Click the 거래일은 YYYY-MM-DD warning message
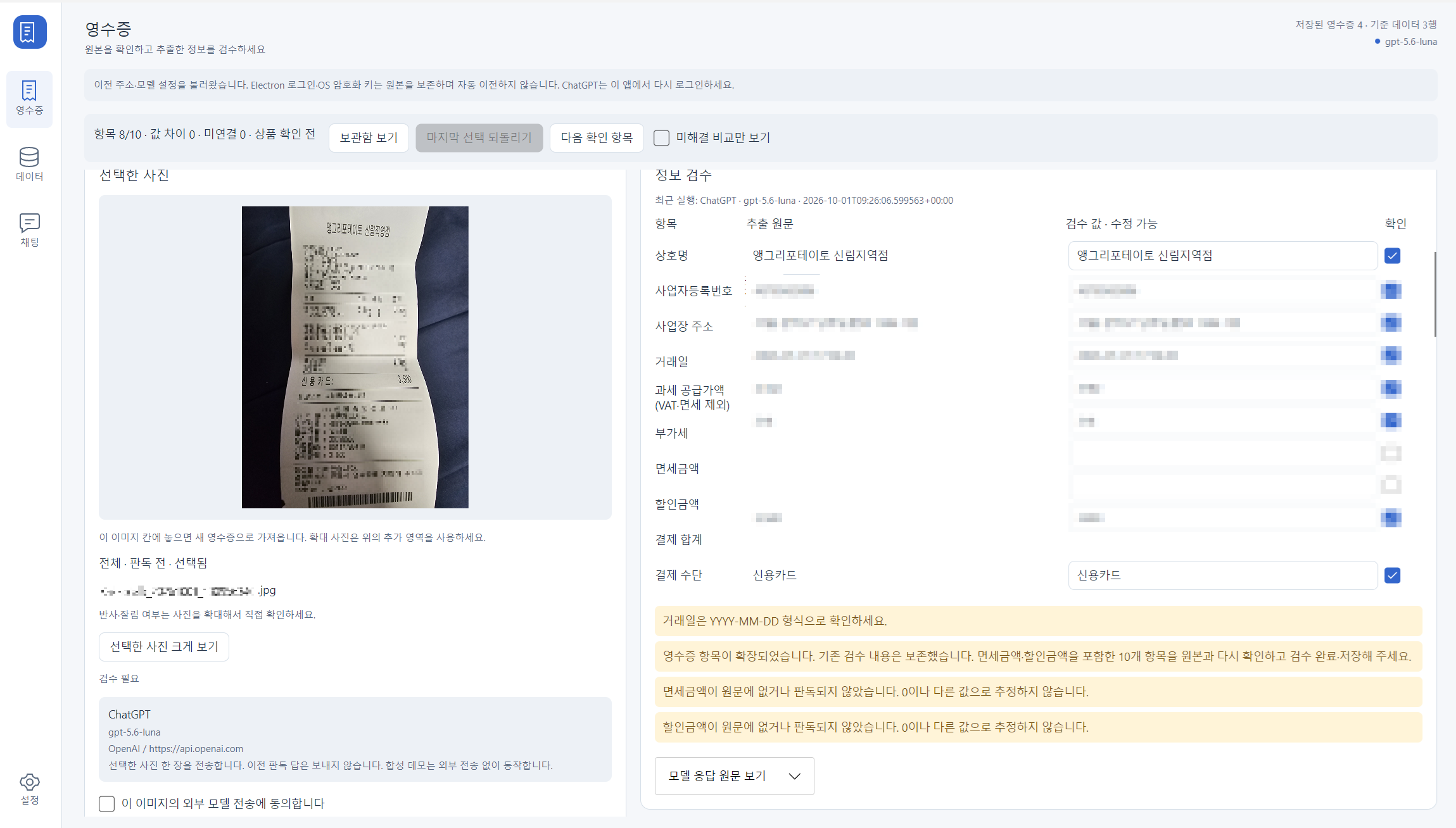 pyautogui.click(x=1039, y=621)
